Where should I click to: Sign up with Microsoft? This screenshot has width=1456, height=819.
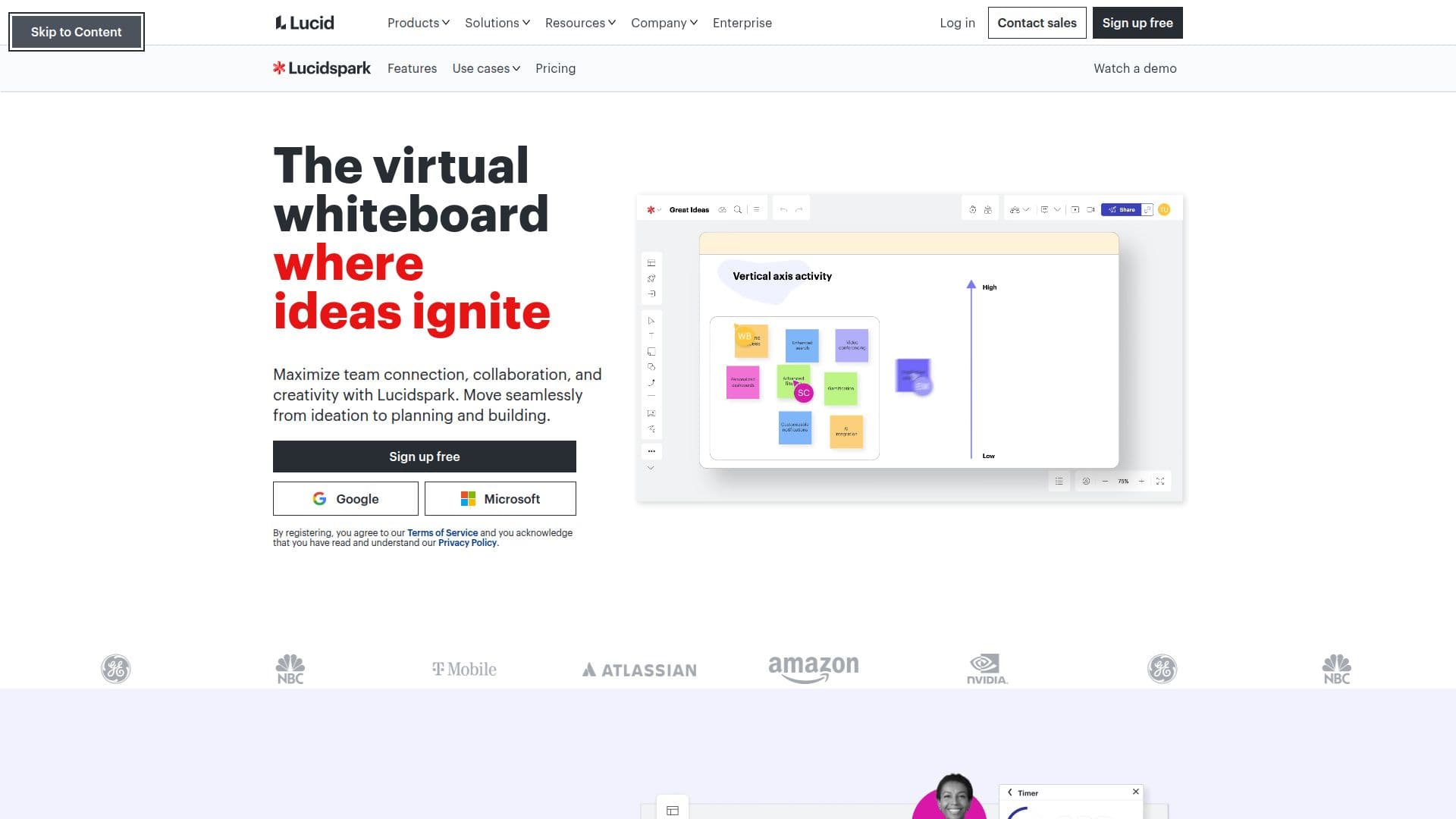point(500,499)
